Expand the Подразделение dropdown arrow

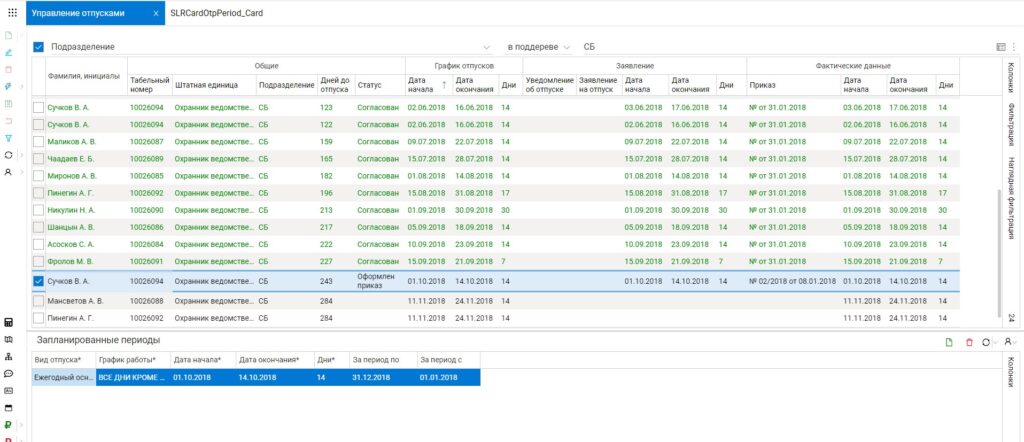click(x=486, y=47)
